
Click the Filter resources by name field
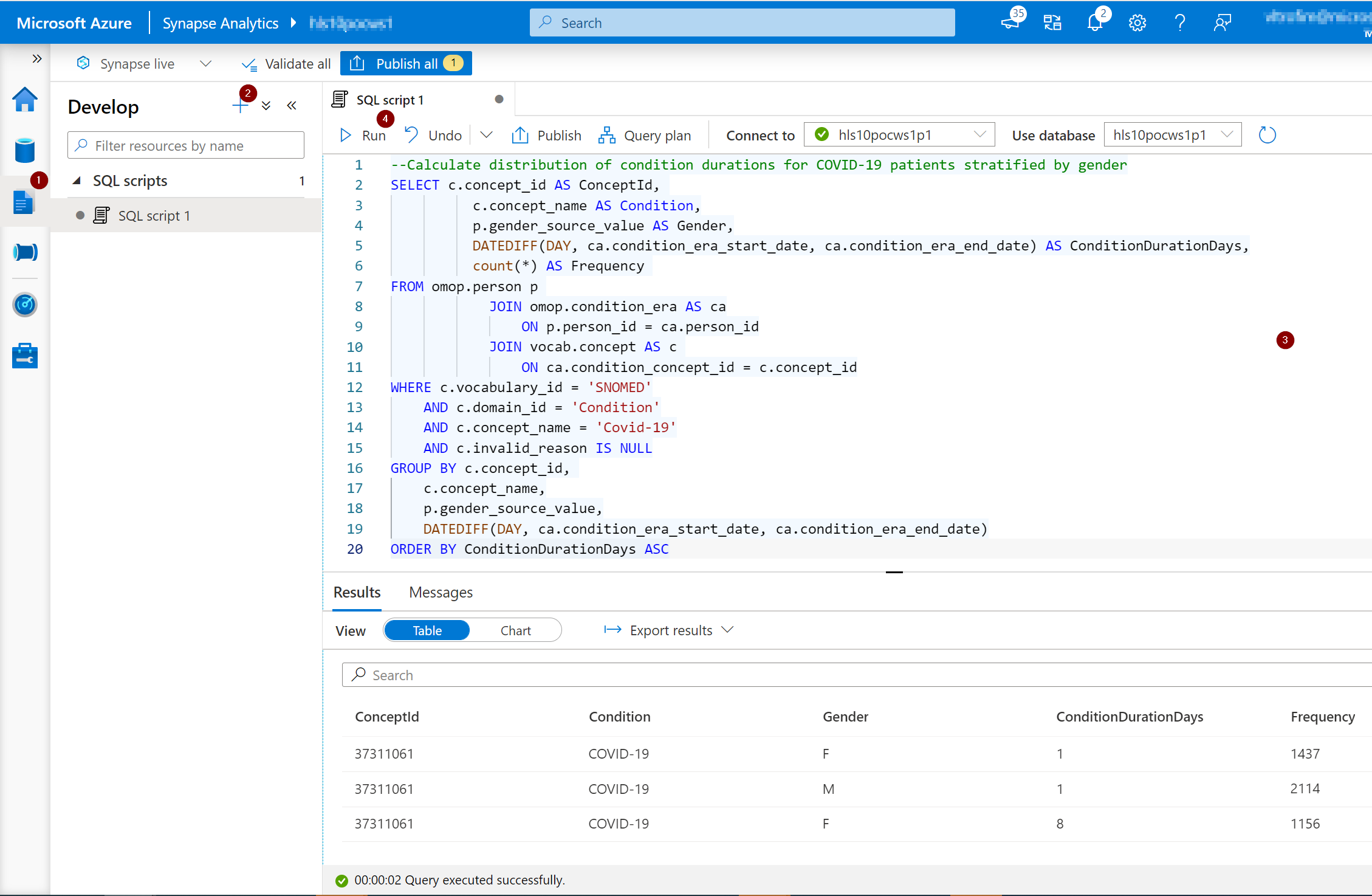[186, 146]
